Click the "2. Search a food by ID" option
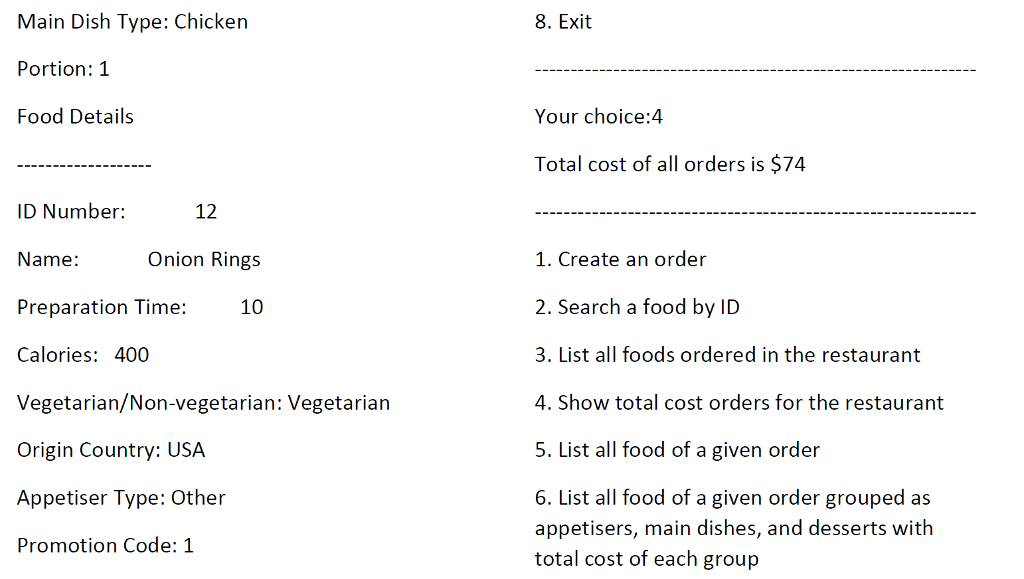This screenshot has height=579, width=1024. (x=637, y=307)
